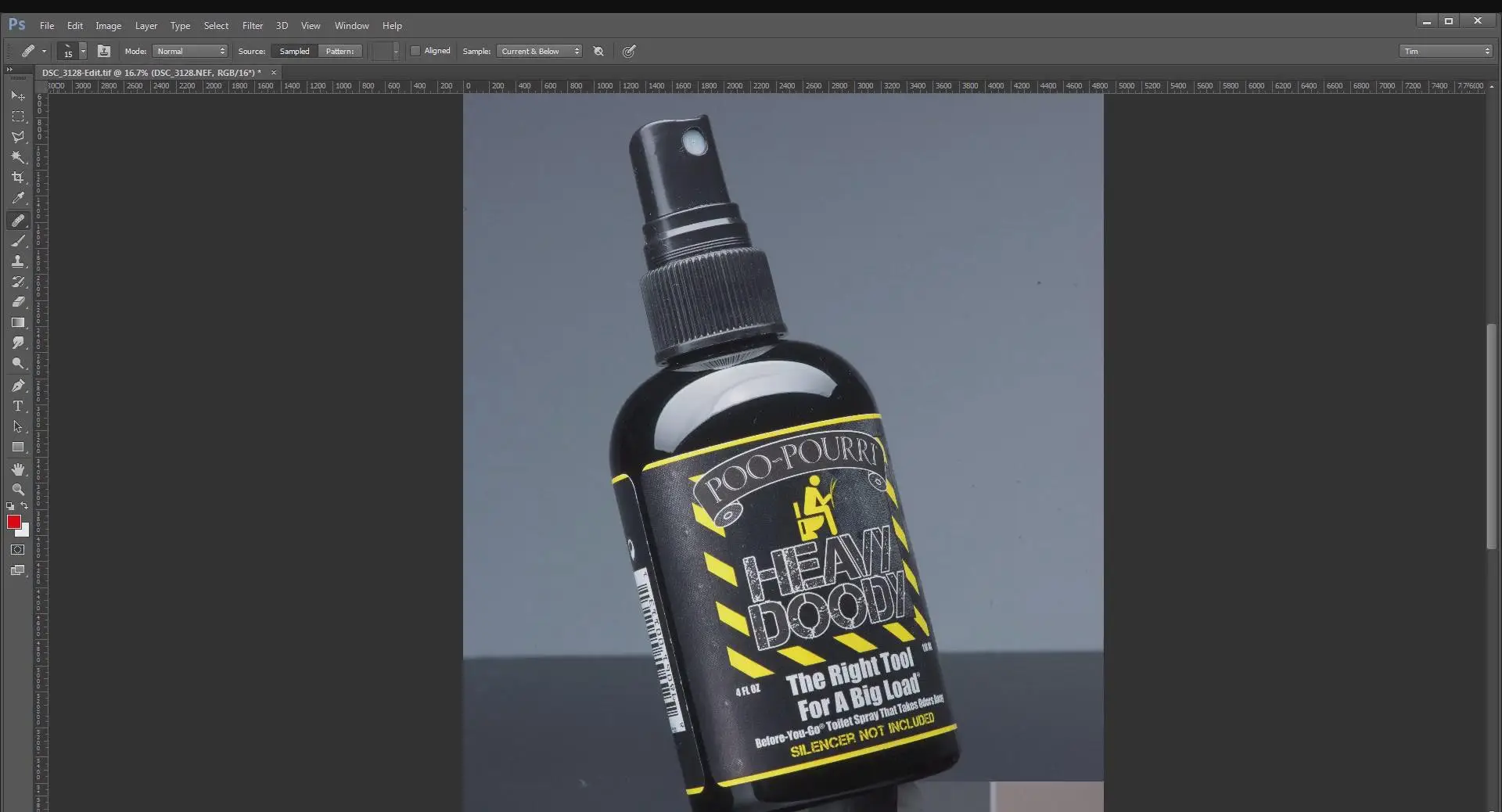Reset to default foreground and background colors
Image resolution: width=1502 pixels, height=812 pixels.
[10, 506]
